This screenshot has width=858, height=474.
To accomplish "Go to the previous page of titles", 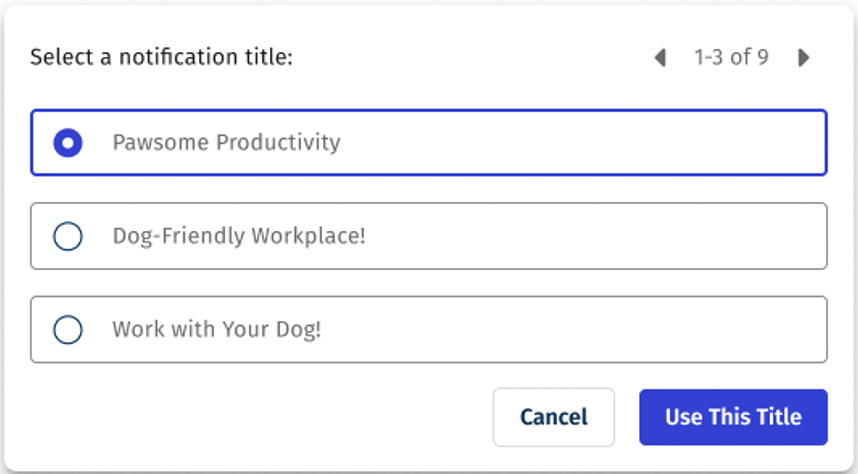I will pos(660,57).
